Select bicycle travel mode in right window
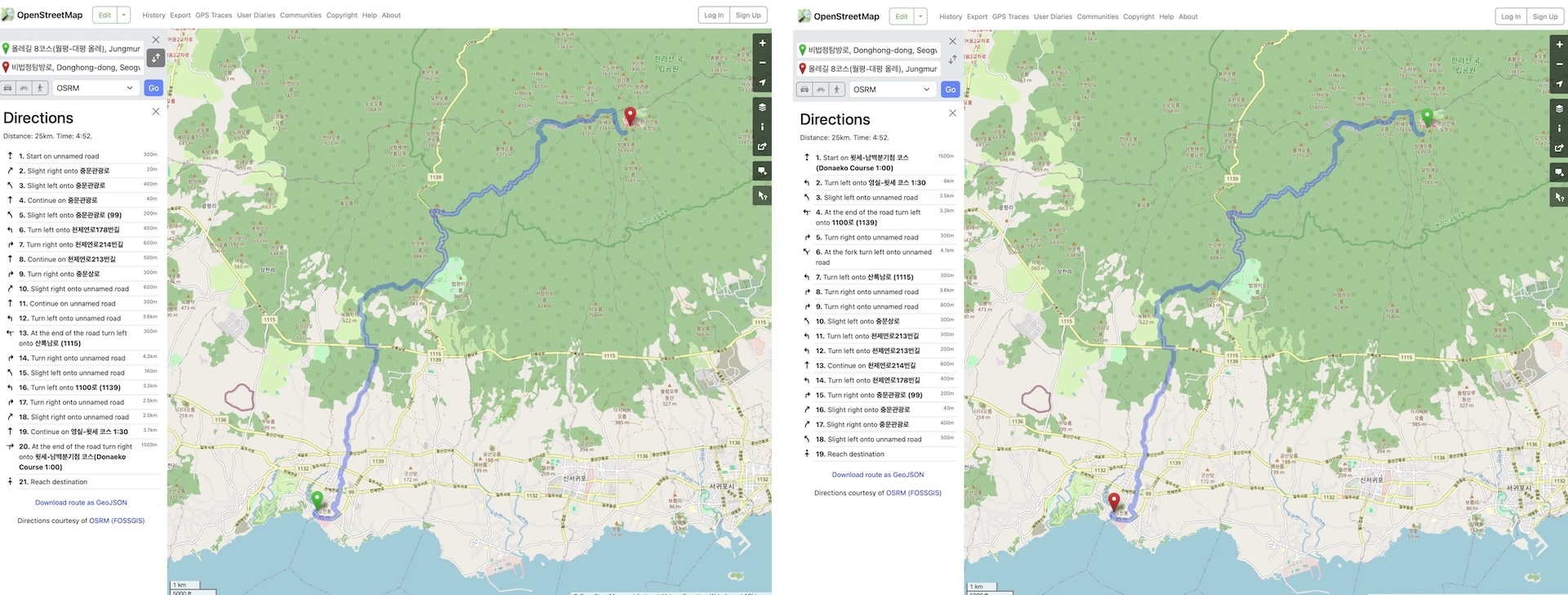The width and height of the screenshot is (1568, 595). [821, 90]
